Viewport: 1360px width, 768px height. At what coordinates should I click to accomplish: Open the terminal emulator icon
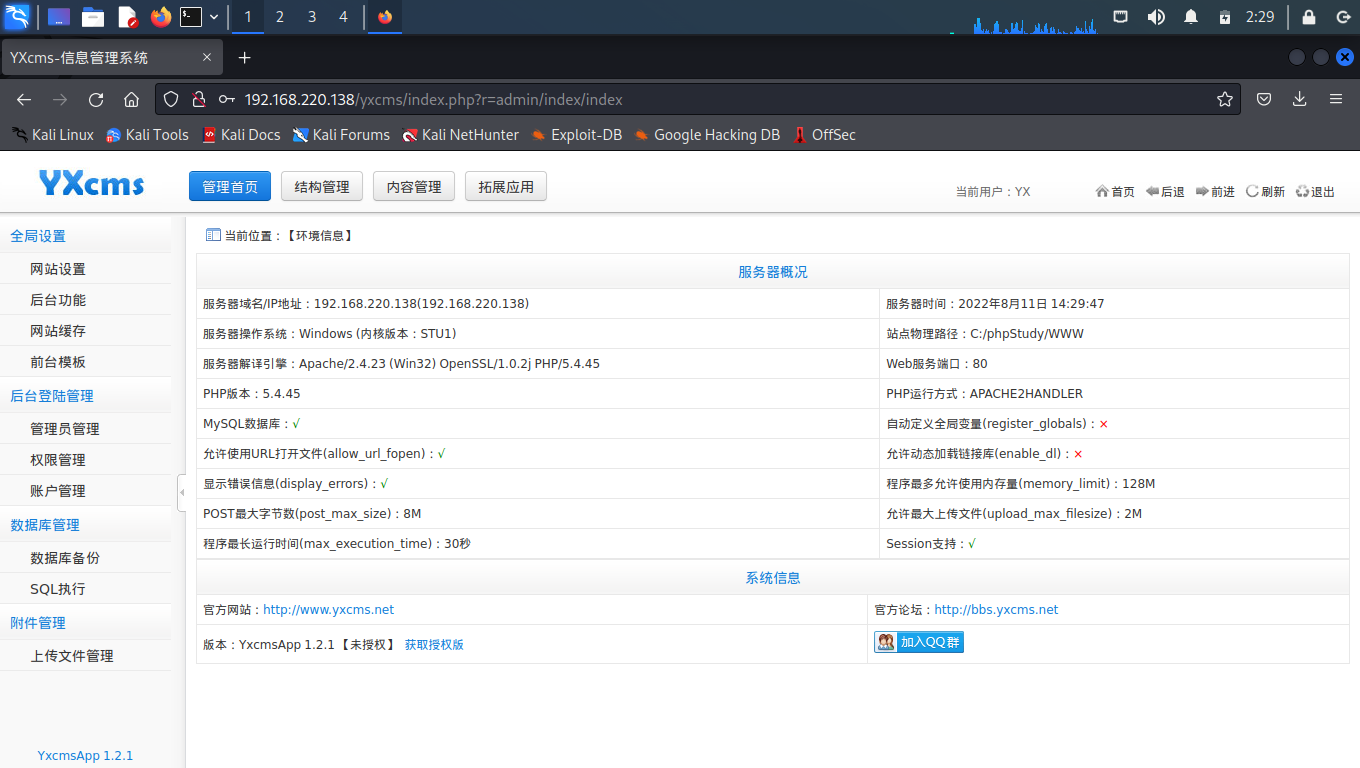pyautogui.click(x=191, y=17)
